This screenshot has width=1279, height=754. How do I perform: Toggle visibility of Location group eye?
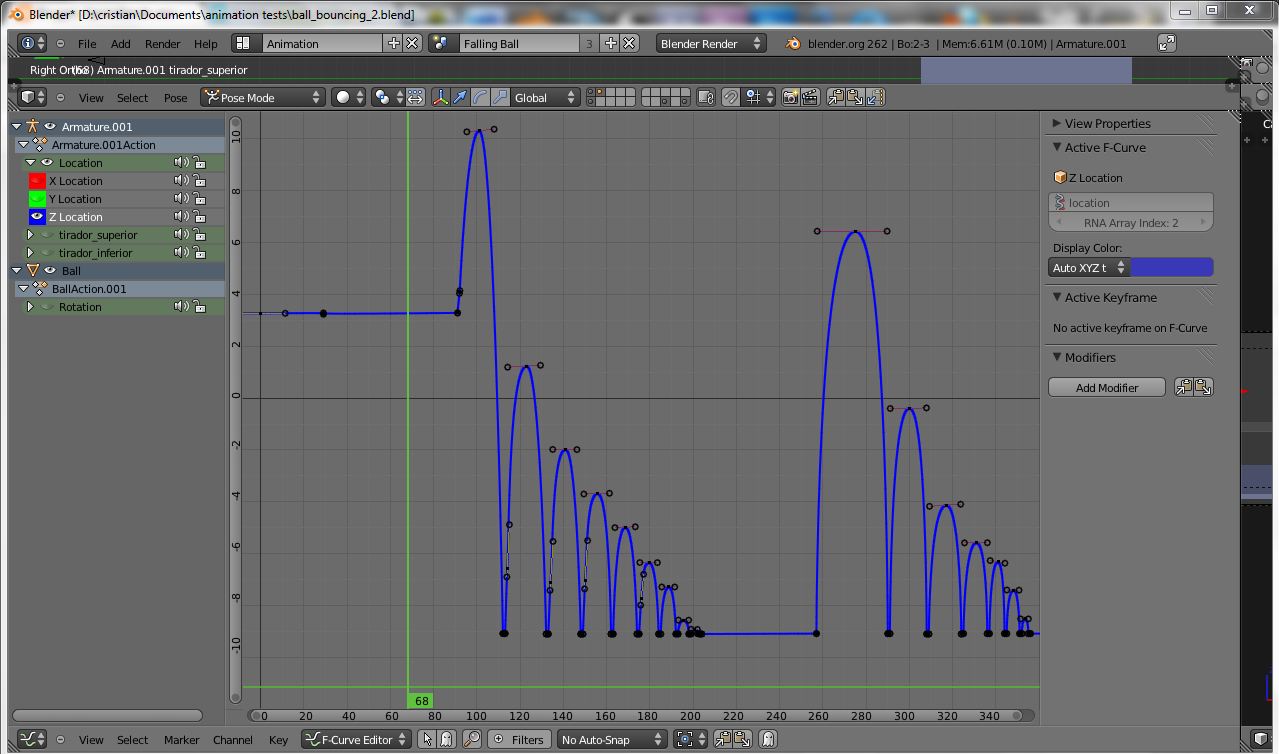click(x=47, y=162)
